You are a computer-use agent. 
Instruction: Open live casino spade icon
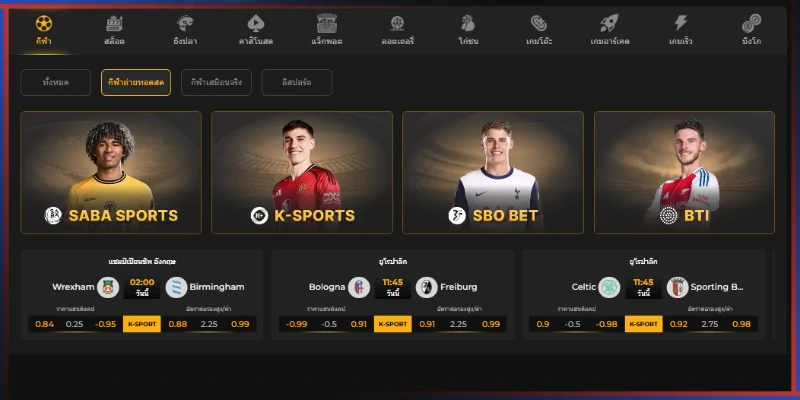click(256, 23)
